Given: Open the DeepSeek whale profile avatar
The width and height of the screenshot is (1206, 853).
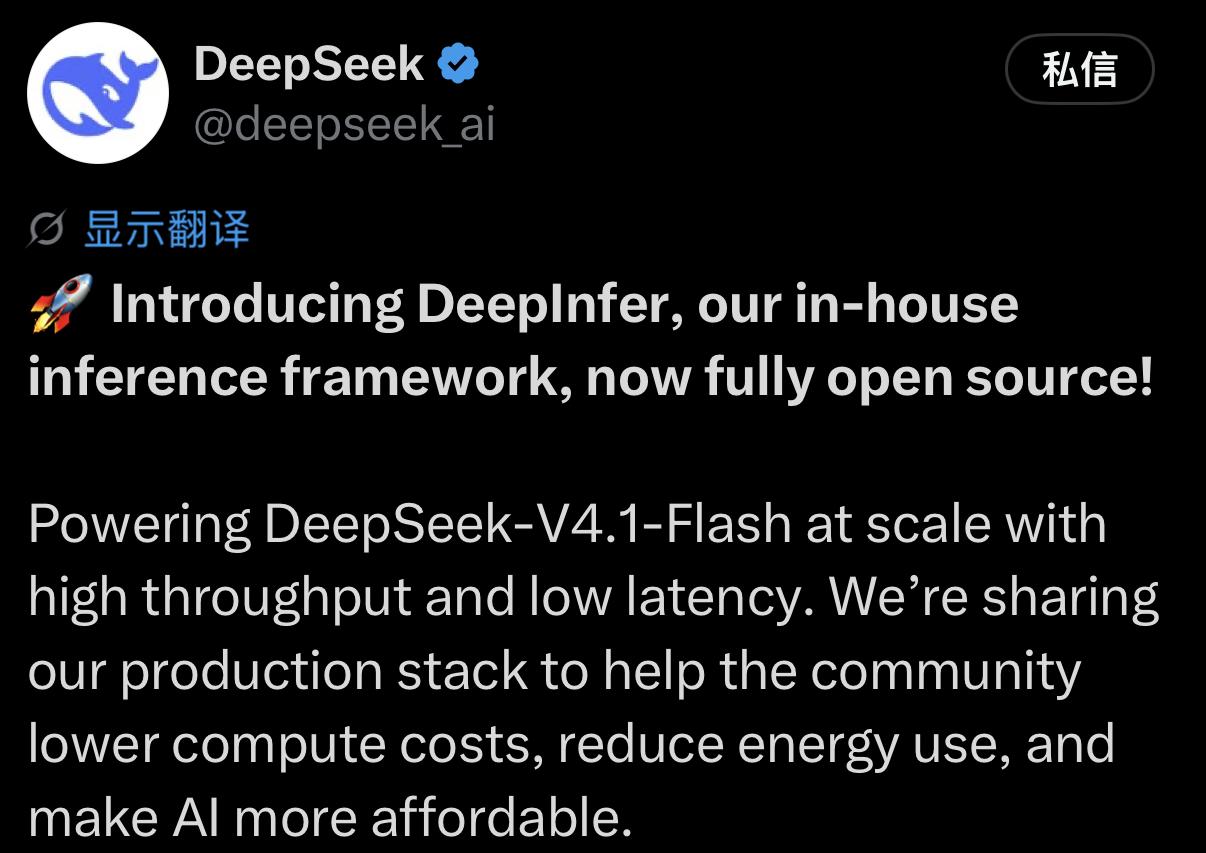Looking at the screenshot, I should (98, 94).
